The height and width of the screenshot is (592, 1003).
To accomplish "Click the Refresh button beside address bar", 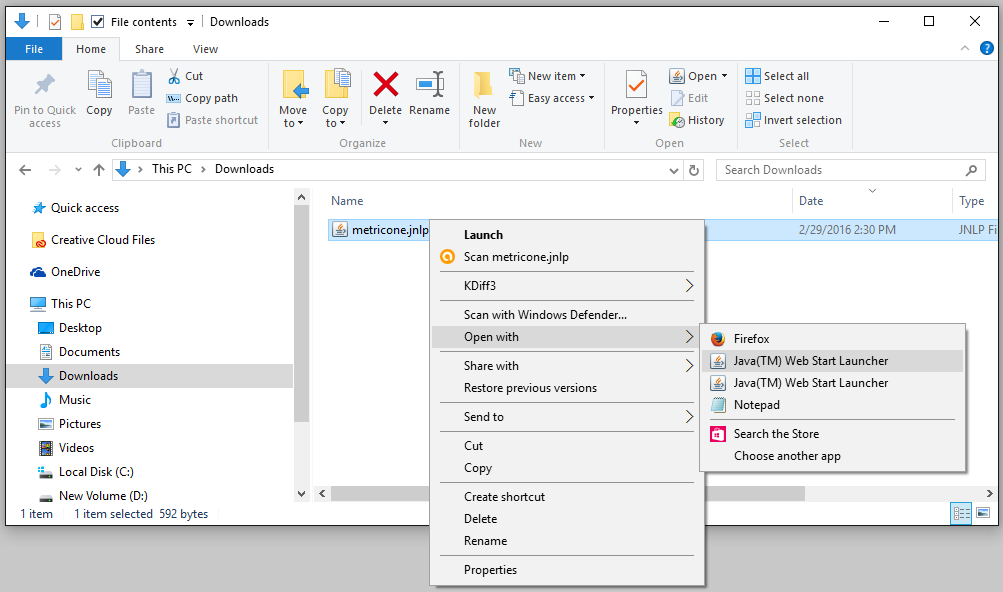I will point(694,170).
